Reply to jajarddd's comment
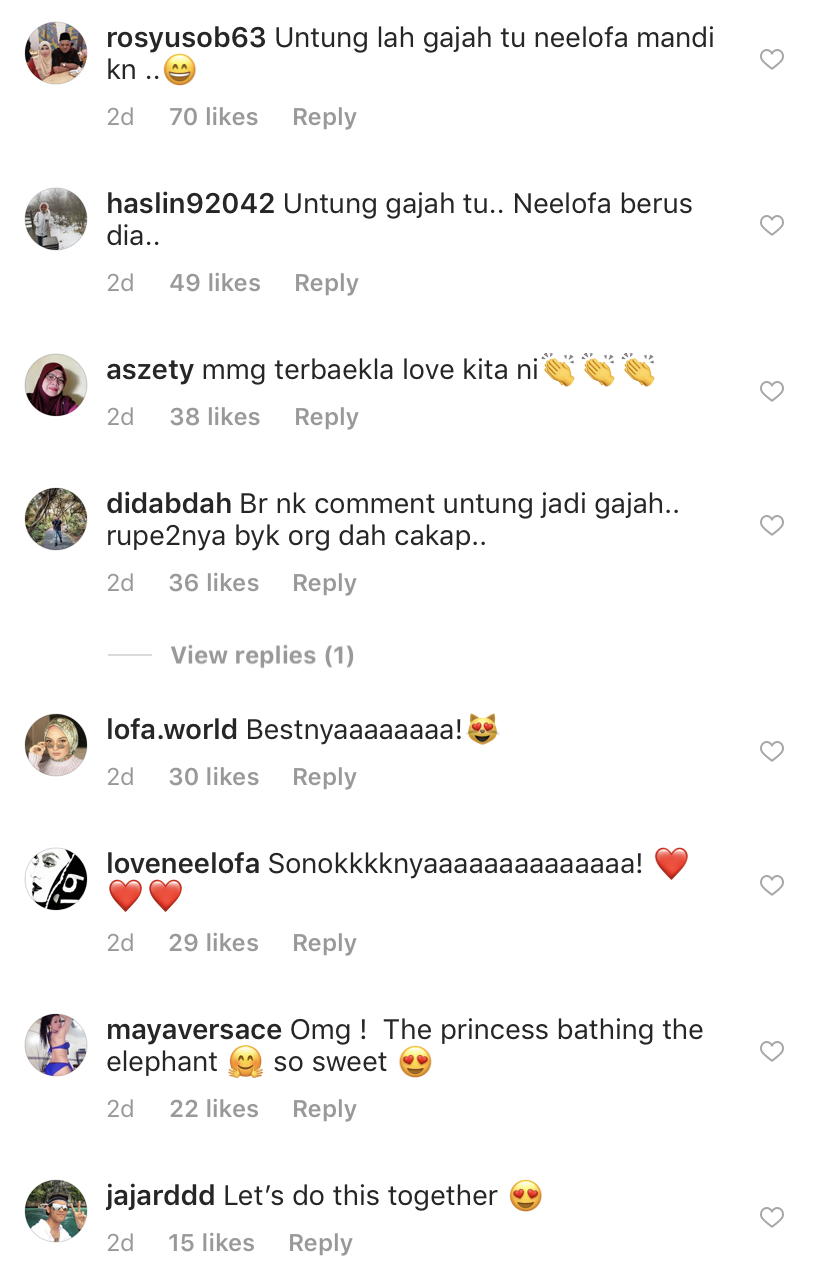Viewport: 828px width, 1270px height. click(x=320, y=1243)
